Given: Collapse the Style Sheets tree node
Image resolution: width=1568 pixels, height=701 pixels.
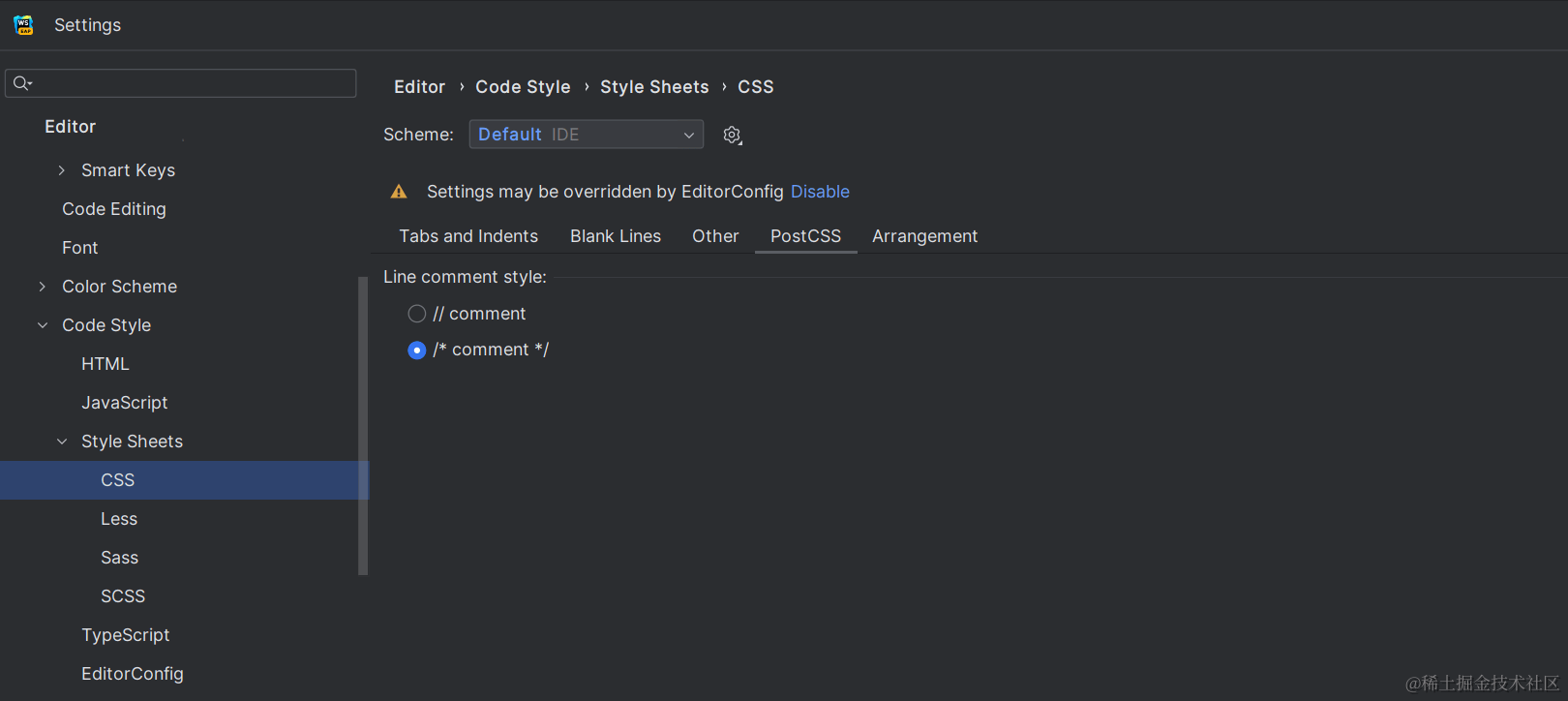Looking at the screenshot, I should pyautogui.click(x=62, y=442).
